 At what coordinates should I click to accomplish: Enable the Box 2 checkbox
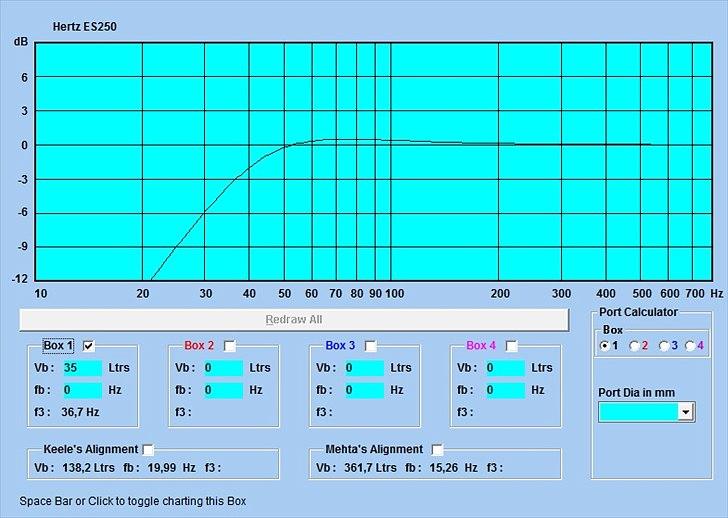(x=230, y=346)
